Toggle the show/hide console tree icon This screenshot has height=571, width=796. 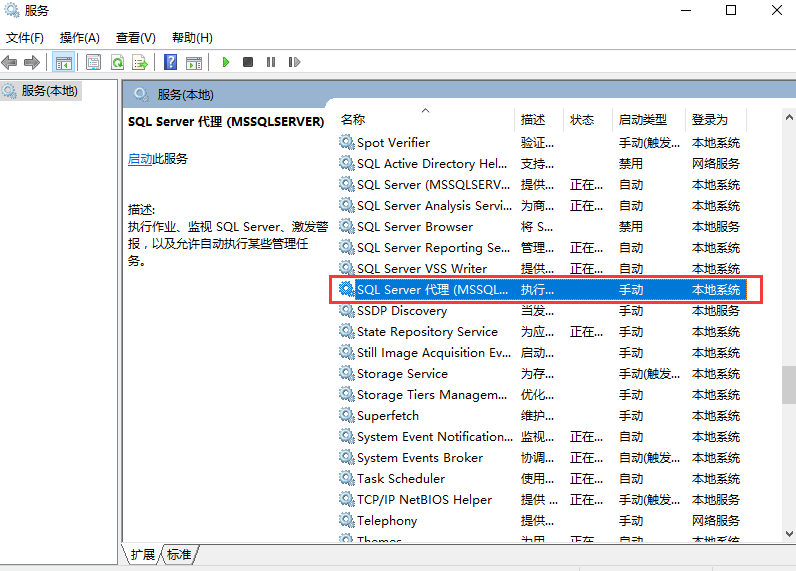63,62
